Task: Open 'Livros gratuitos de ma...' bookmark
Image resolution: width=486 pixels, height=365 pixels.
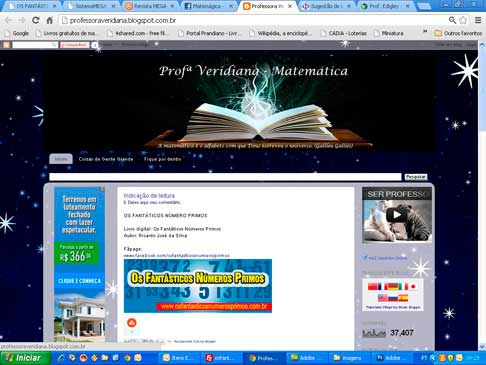Action: (66, 33)
